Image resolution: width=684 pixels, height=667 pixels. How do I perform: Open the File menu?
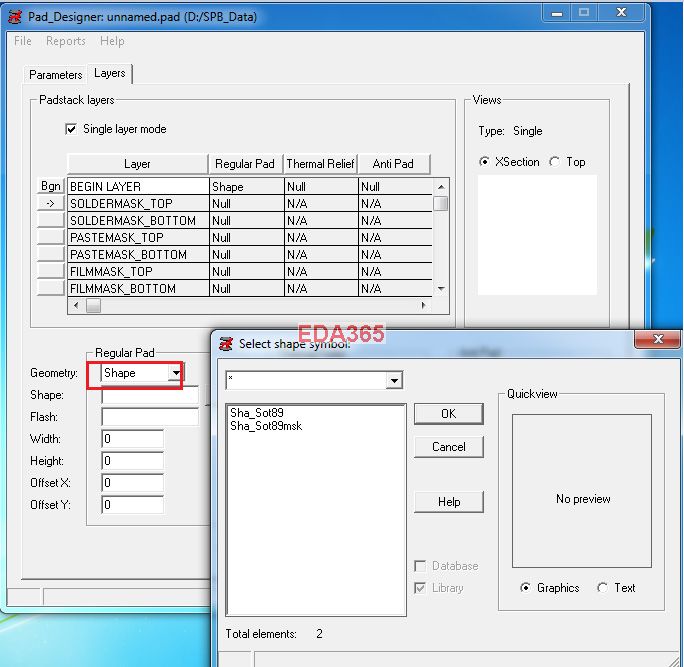click(23, 41)
